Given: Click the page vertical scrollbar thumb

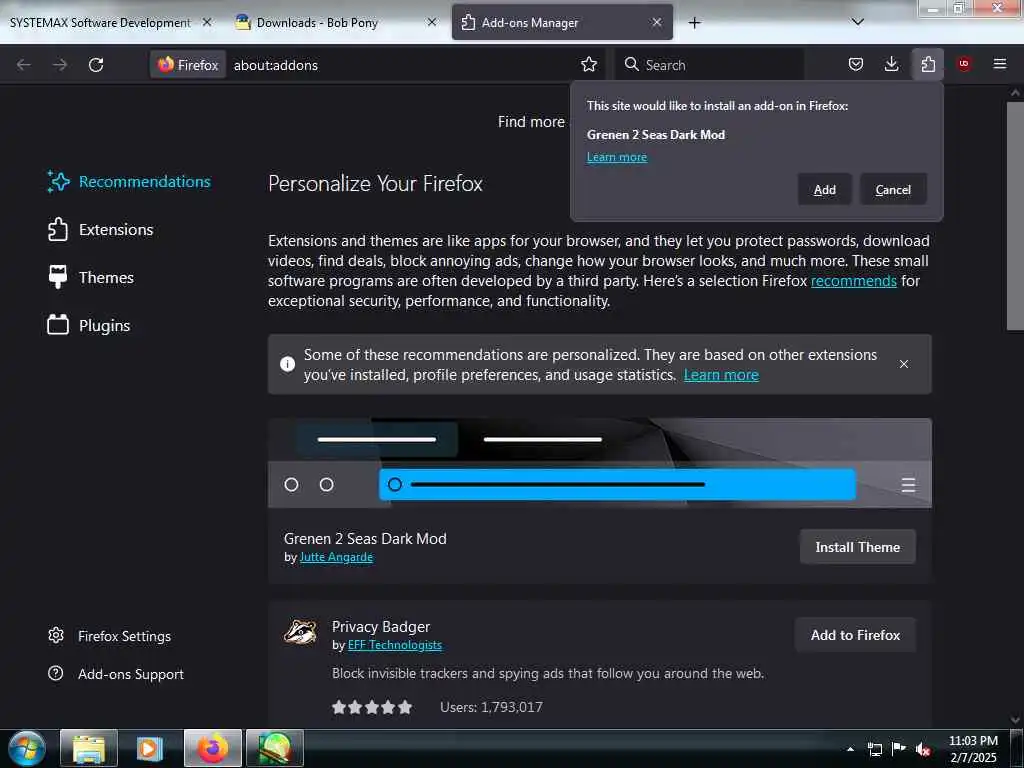Looking at the screenshot, I should (1015, 216).
